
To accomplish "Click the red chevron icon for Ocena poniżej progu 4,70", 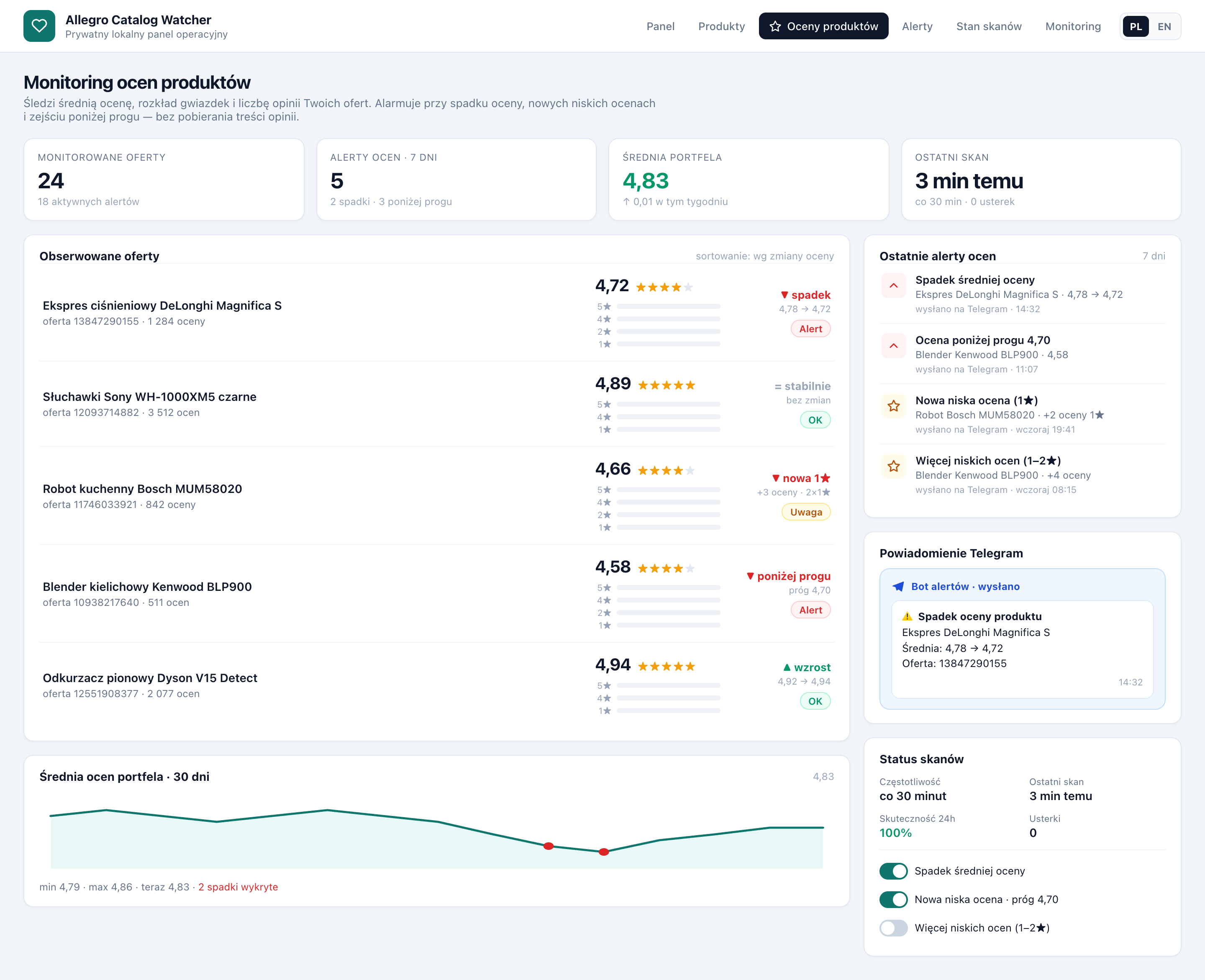I will pos(893,346).
